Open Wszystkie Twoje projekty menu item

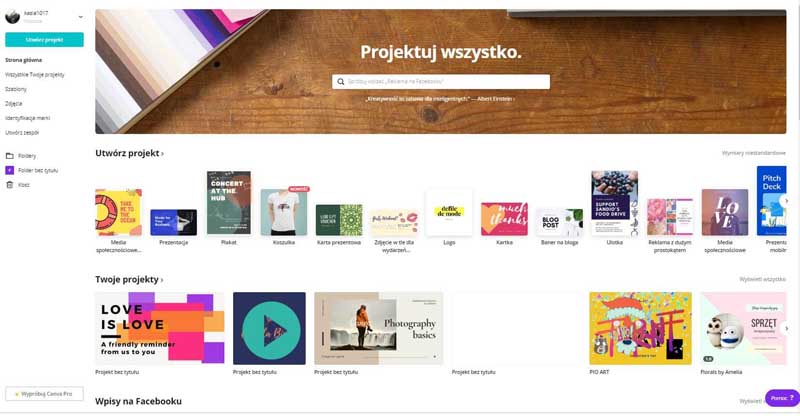(x=35, y=75)
